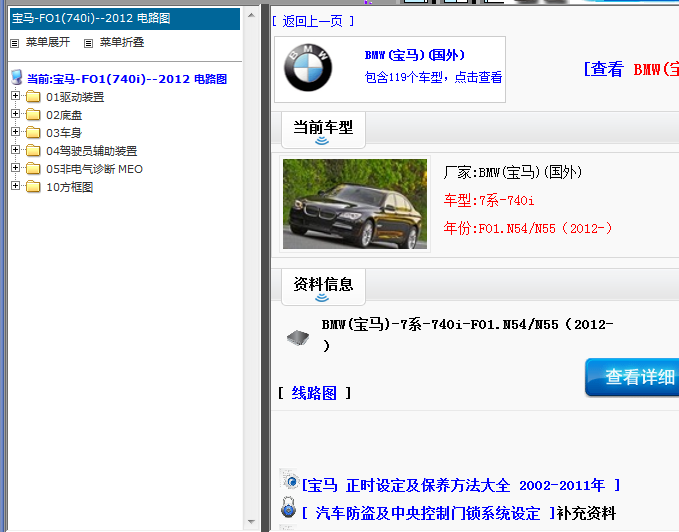The height and width of the screenshot is (532, 679).
Task: Click the left panel scrollbar up arrow
Action: point(251,15)
